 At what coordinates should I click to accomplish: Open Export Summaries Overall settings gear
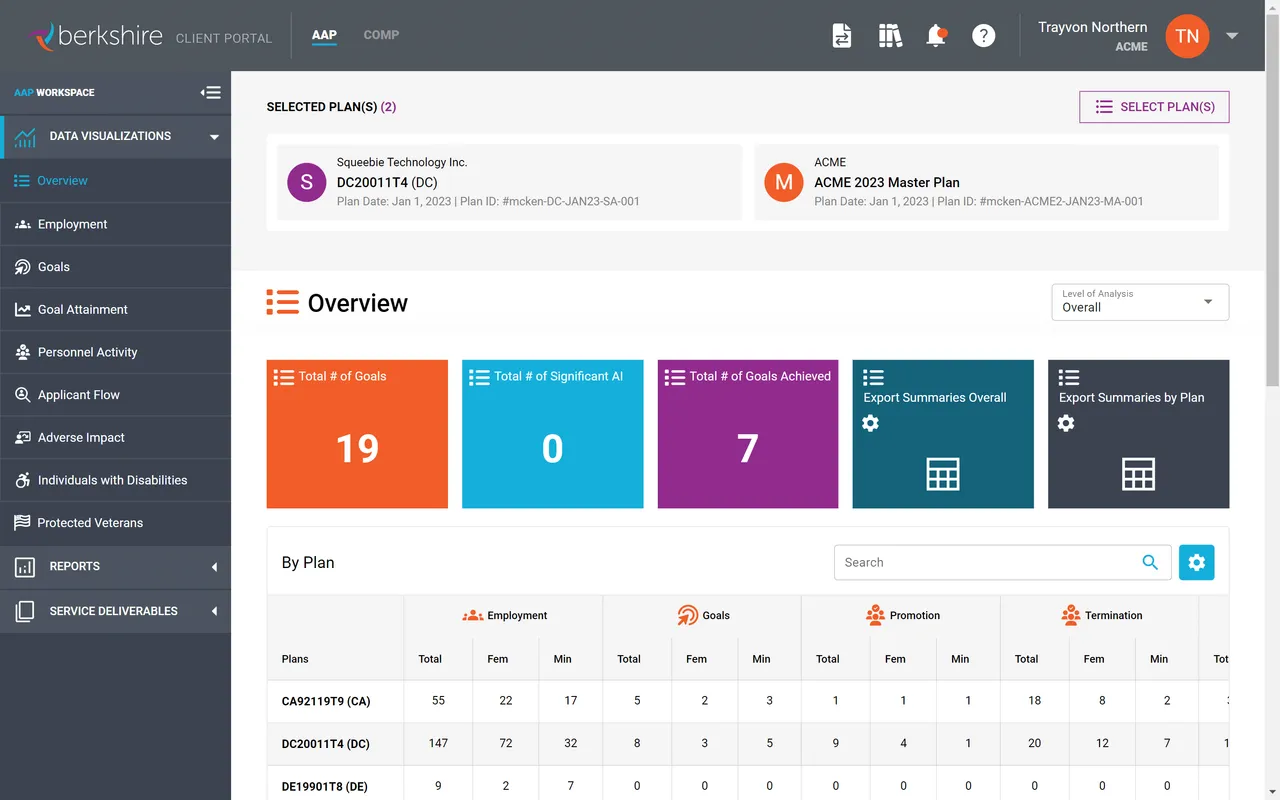[x=870, y=423]
